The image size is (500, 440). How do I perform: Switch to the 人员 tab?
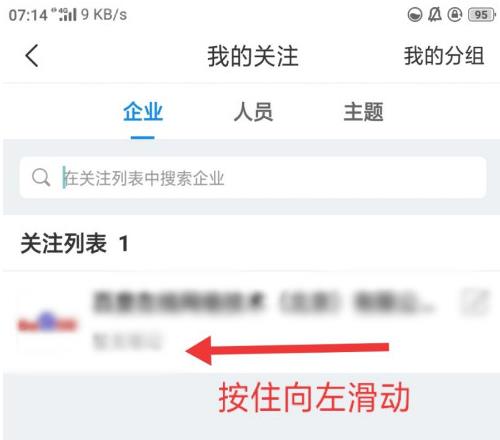coord(253,112)
